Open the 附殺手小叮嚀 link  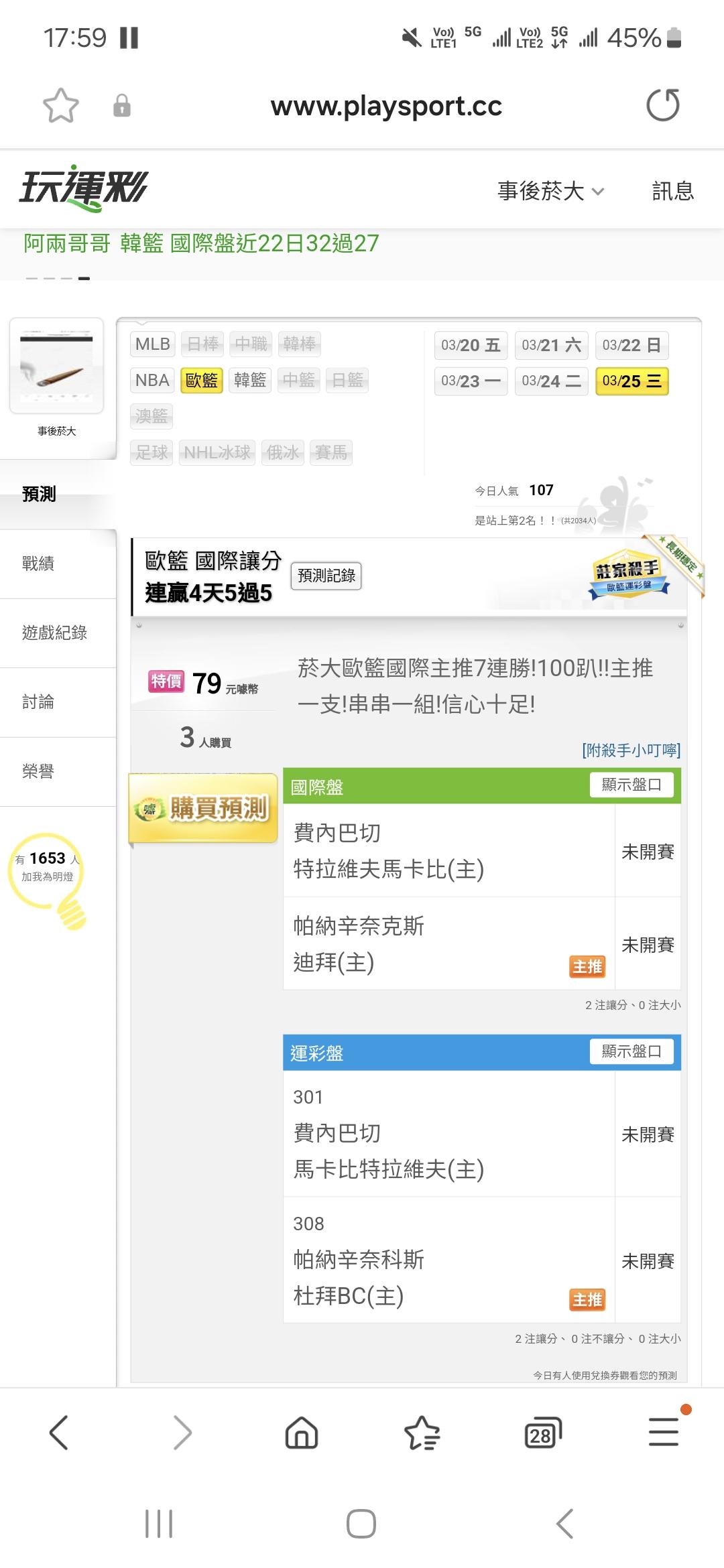pos(631,750)
